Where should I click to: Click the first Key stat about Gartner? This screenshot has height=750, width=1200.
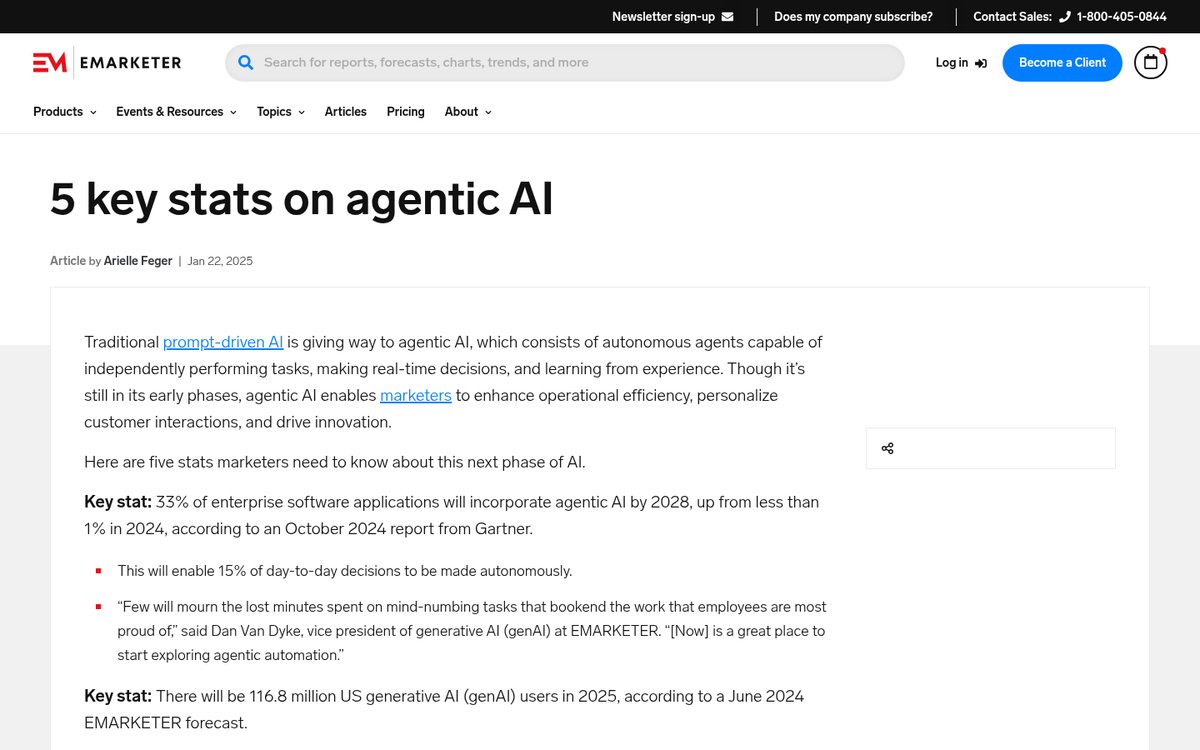(x=452, y=515)
